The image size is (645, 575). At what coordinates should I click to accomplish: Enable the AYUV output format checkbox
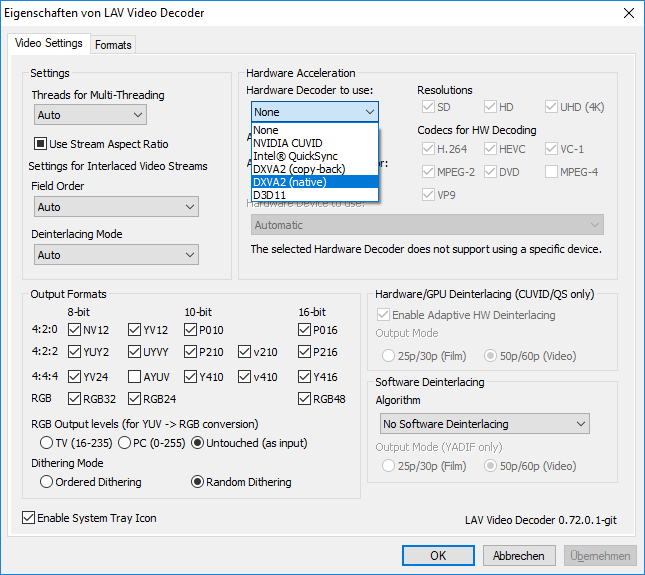pos(135,378)
